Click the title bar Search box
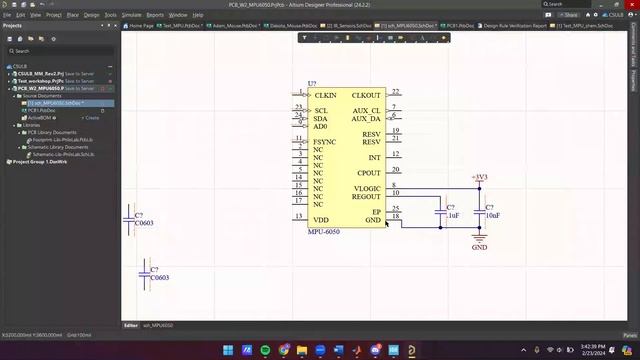The image size is (640, 360). (x=566, y=4)
